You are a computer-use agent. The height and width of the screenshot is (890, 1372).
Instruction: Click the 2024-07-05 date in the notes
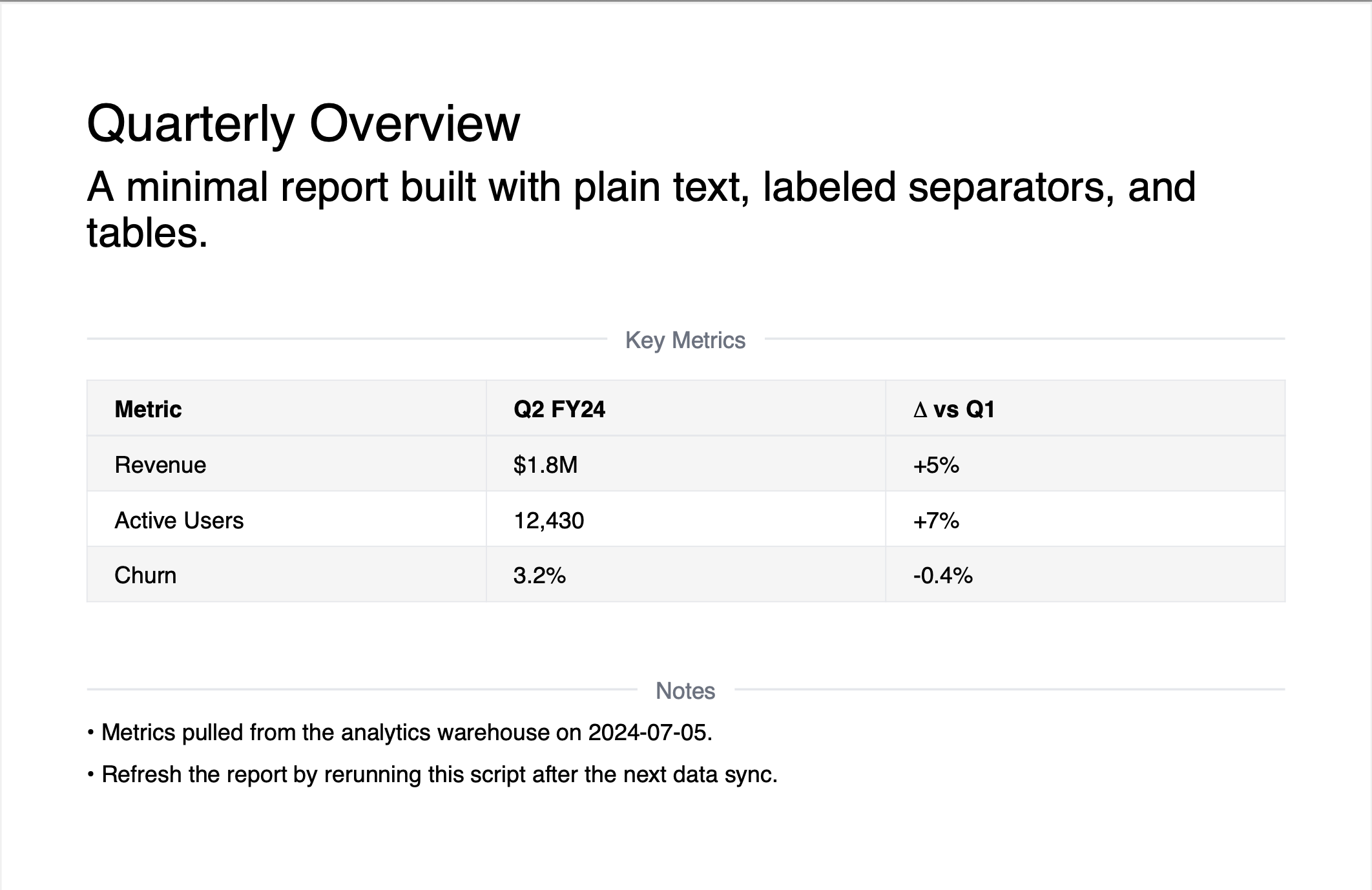pyautogui.click(x=648, y=732)
